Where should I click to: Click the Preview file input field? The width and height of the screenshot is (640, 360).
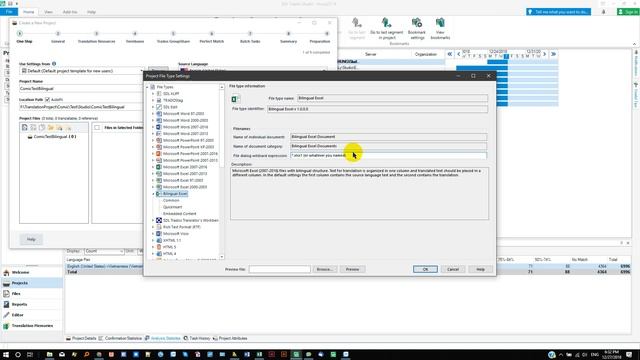point(280,269)
